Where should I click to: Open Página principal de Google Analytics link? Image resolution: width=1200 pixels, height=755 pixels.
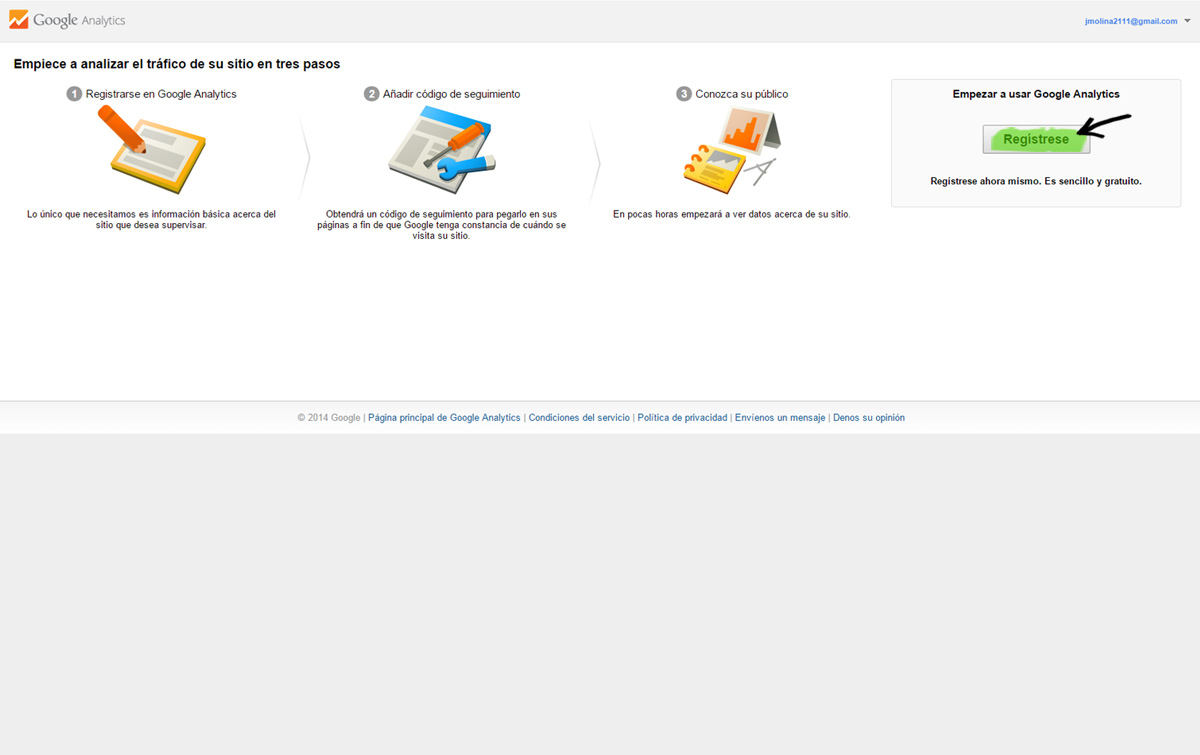tap(444, 418)
